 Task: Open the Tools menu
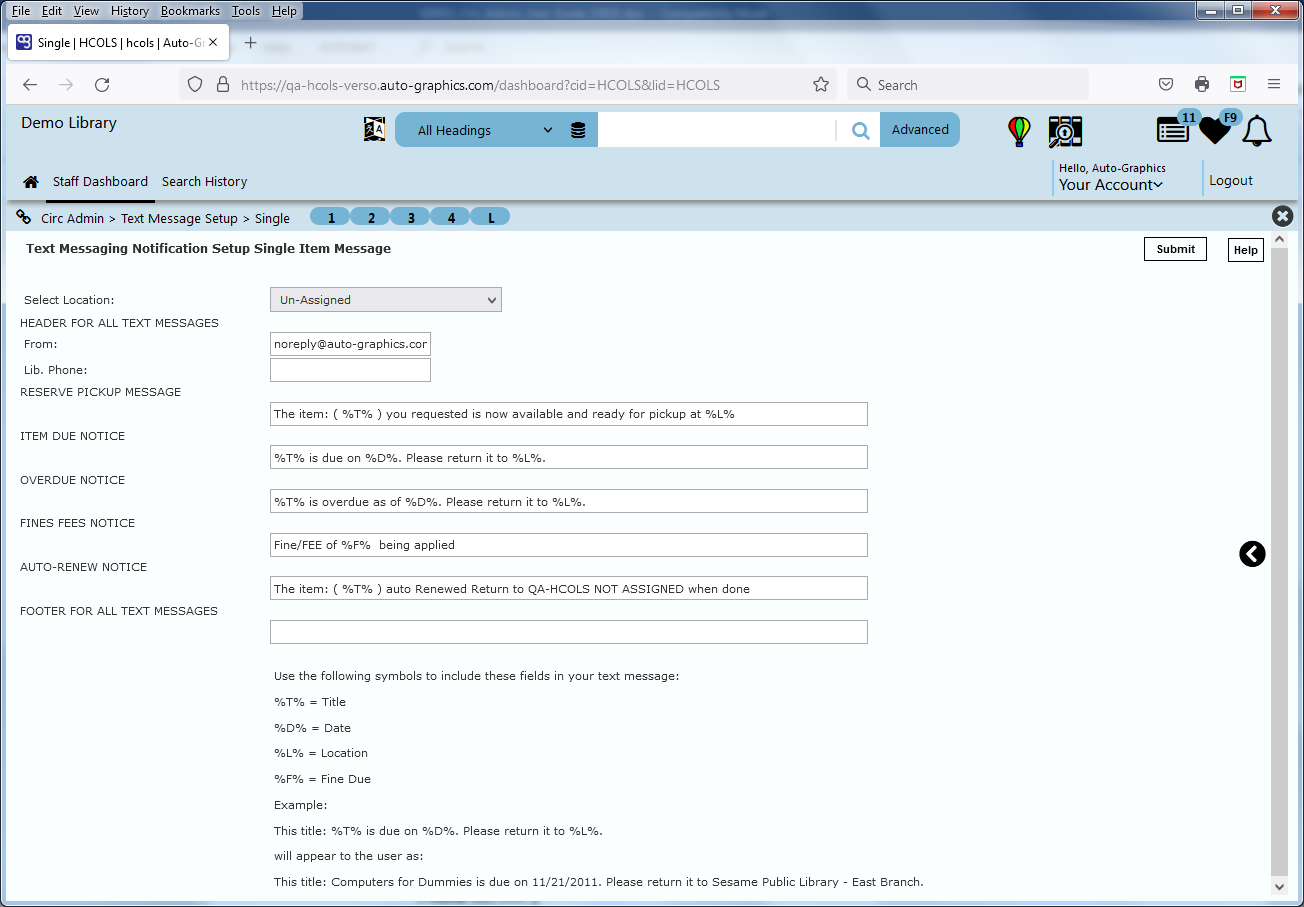pos(246,11)
